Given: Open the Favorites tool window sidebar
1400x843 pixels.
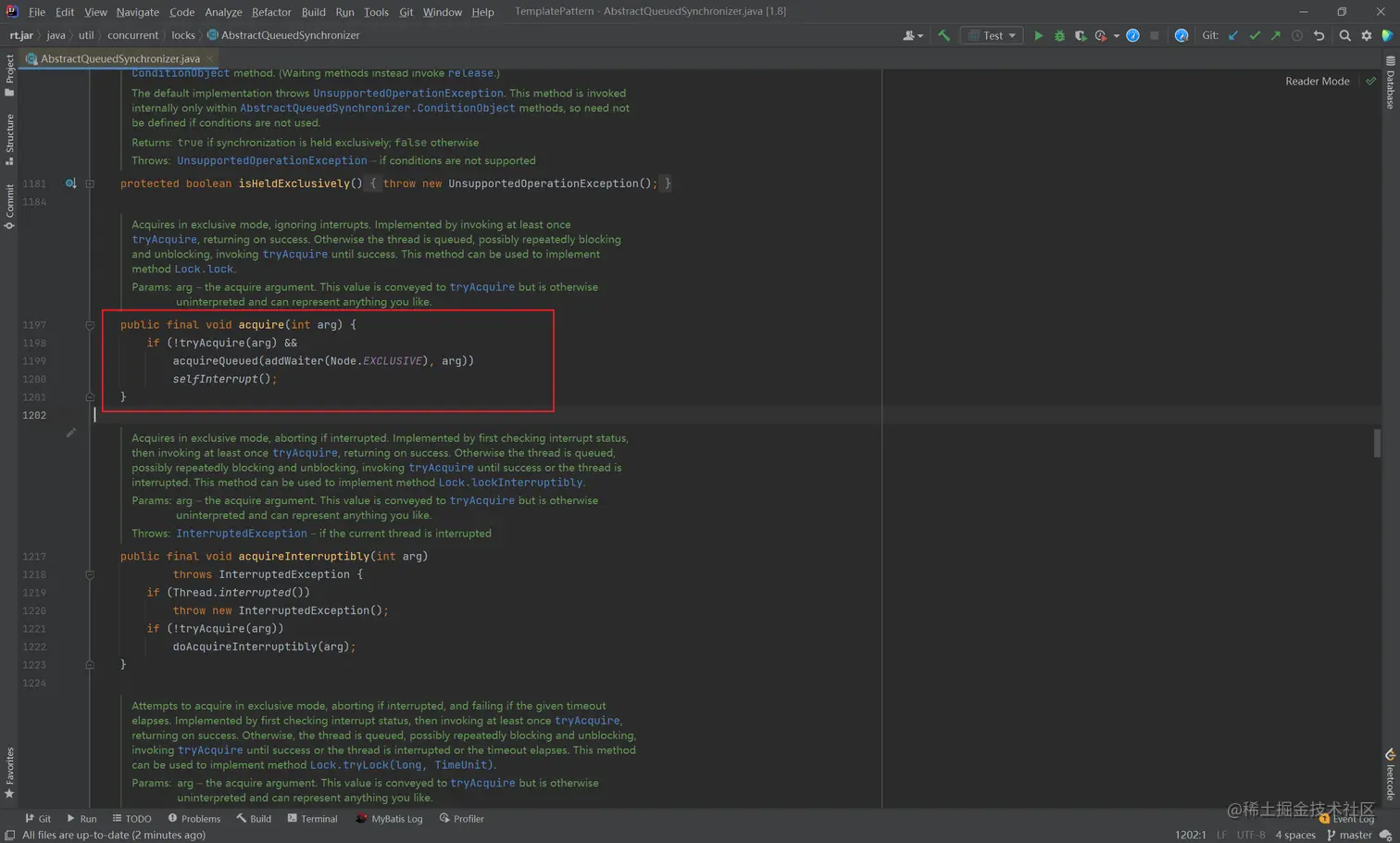Looking at the screenshot, I should coord(9,774).
